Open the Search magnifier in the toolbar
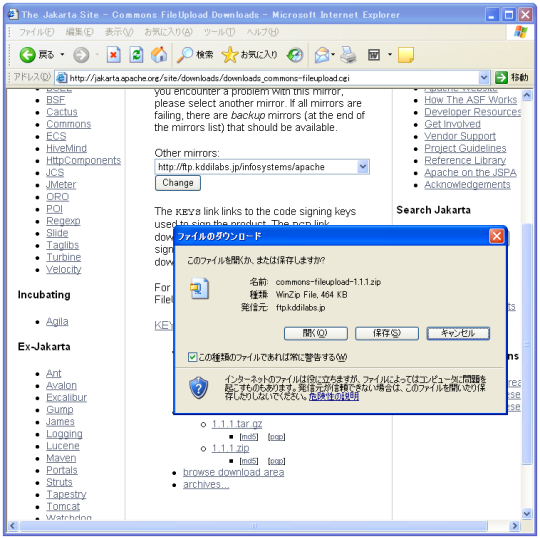Screen dimensions: 540x539 click(x=185, y=55)
